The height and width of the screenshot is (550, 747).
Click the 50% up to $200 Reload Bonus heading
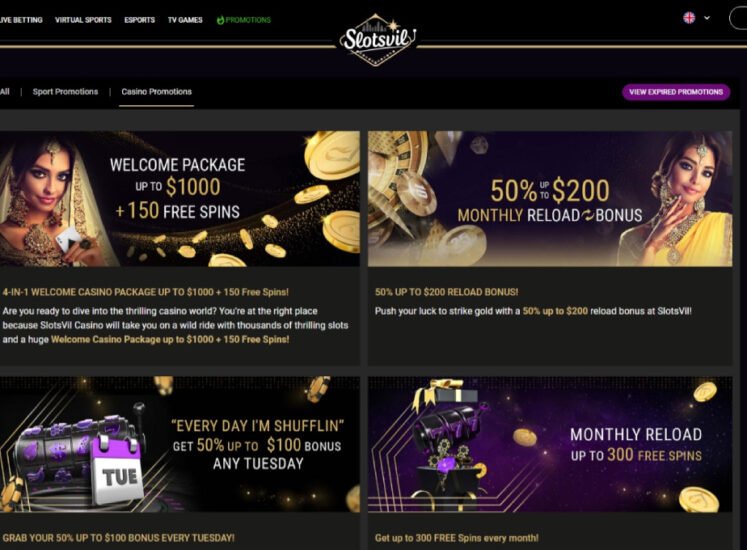coord(446,292)
